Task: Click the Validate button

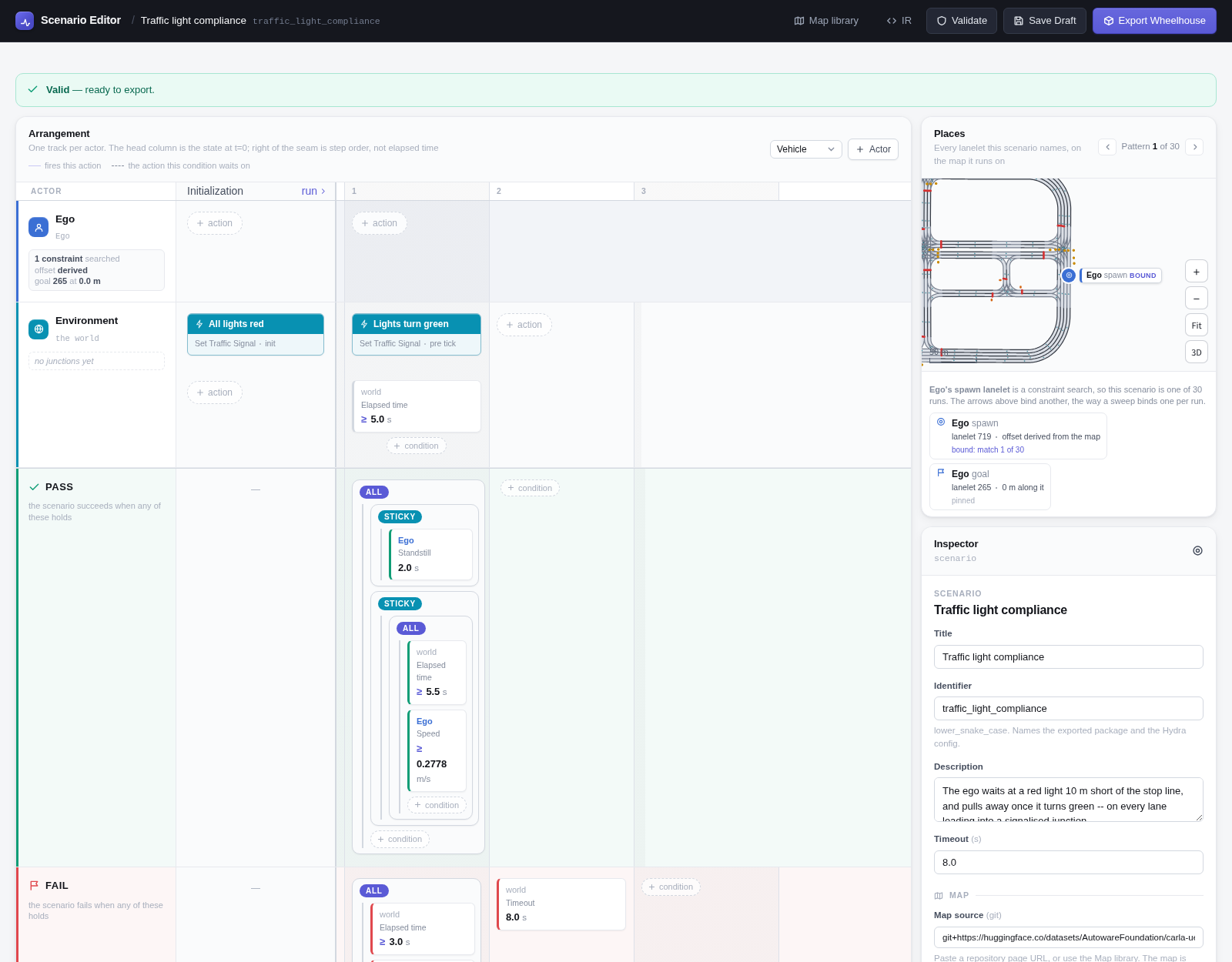Action: 962,21
